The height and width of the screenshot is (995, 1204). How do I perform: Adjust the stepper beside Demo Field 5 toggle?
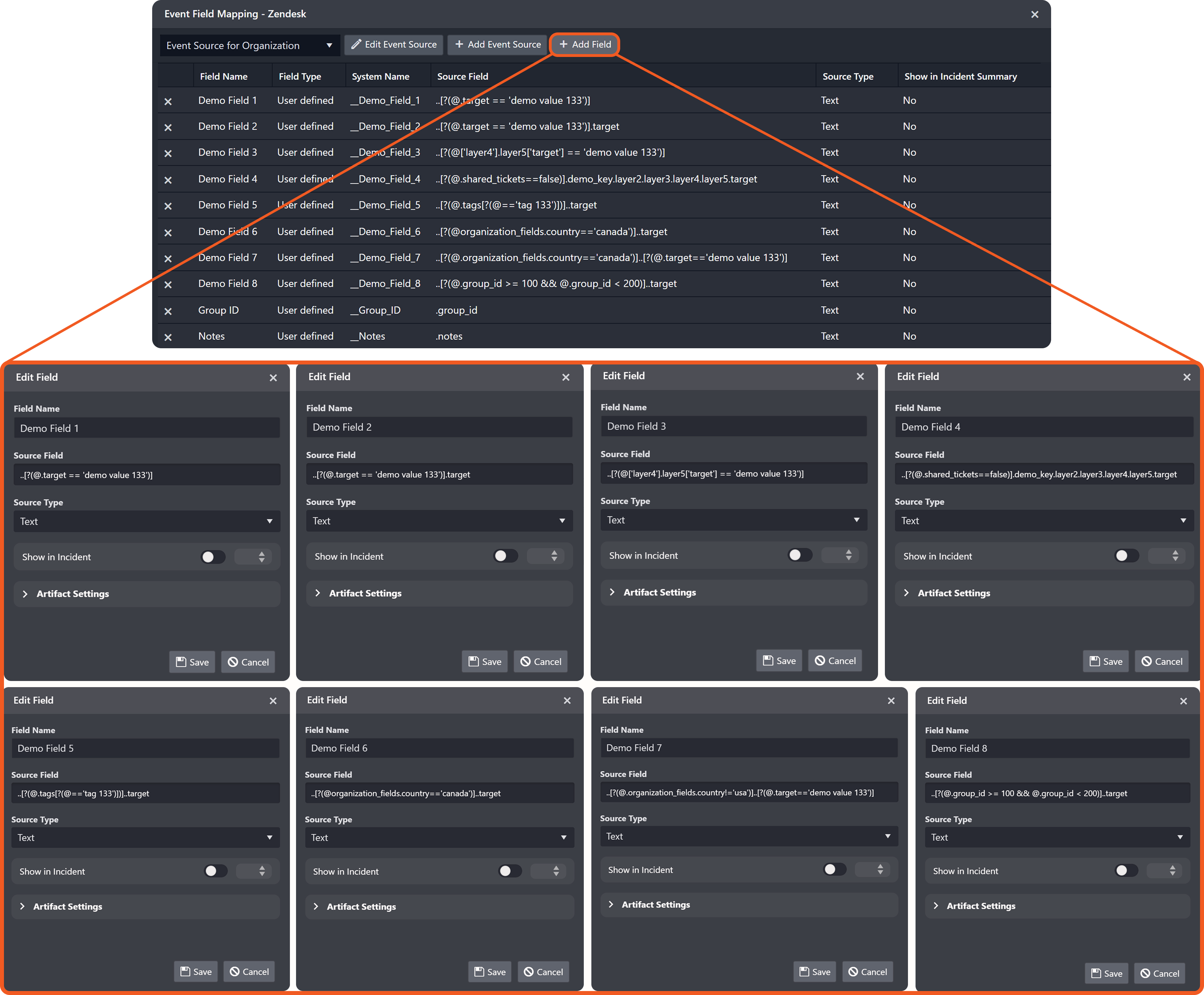(261, 871)
